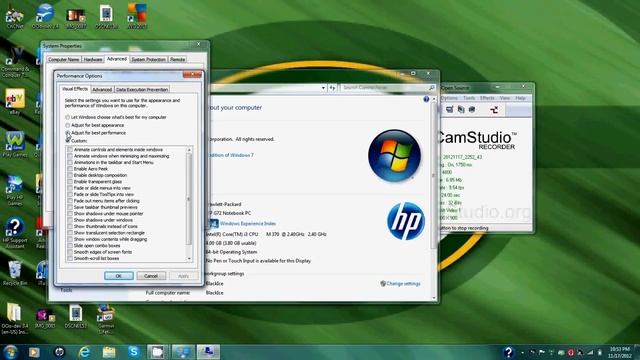Image resolution: width=640 pixels, height=360 pixels.
Task: Click the help icon in System window
Action: coord(426,99)
